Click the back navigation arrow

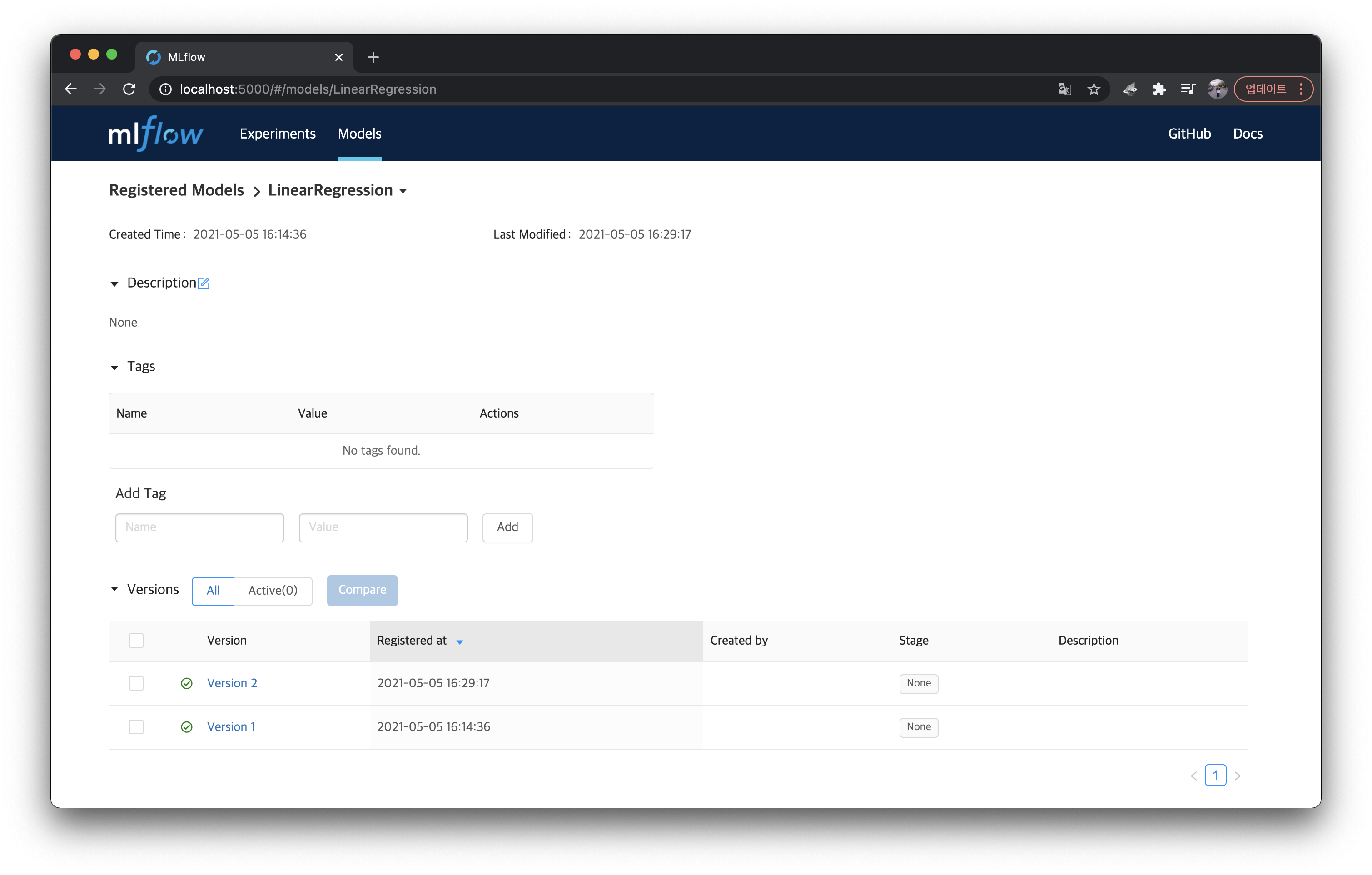(71, 89)
